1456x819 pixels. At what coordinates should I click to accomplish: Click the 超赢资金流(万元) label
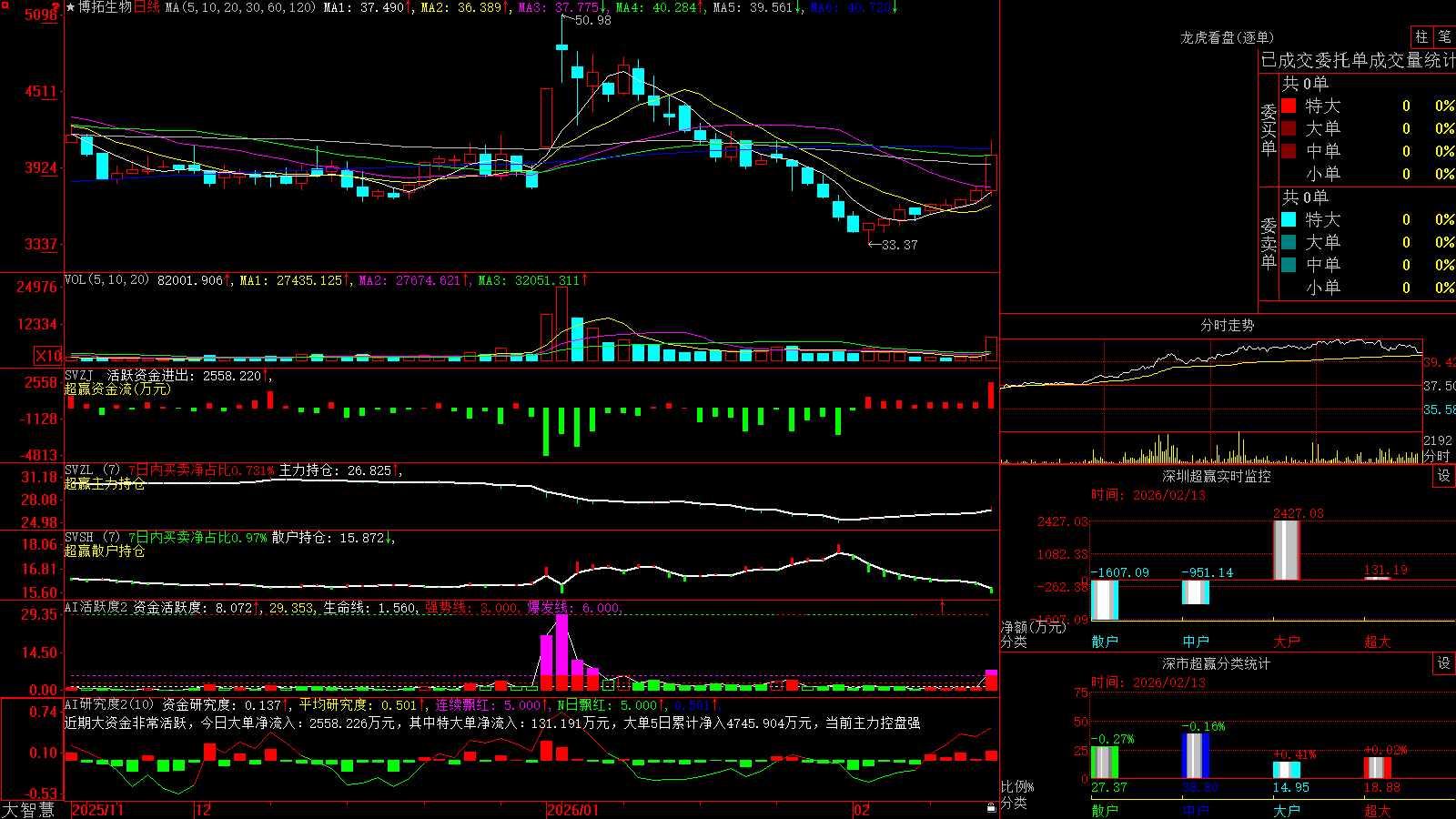(117, 389)
